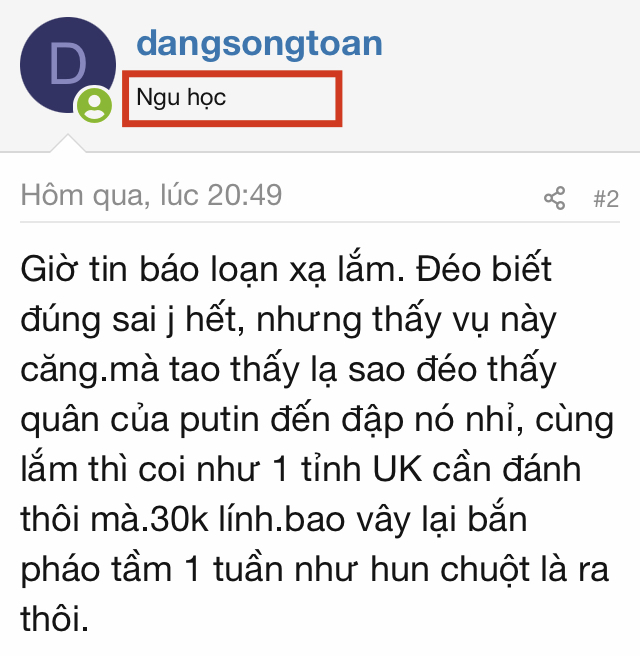Open the dangsongtoan profile link
Screen dimensions: 640x656
259,43
